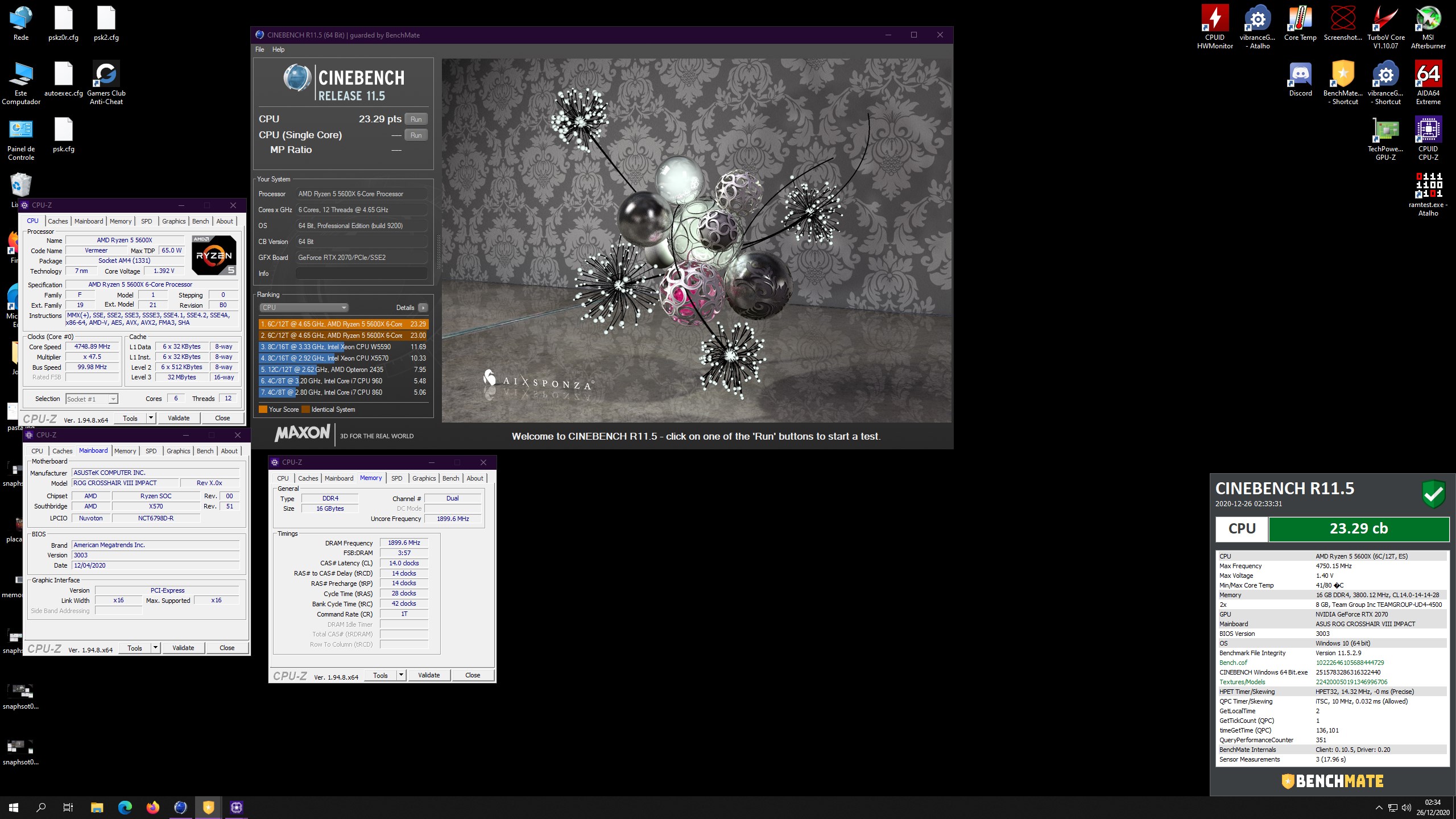This screenshot has height=819, width=1456.
Task: Click Close in CPU-Z Memory window
Action: pos(473,675)
